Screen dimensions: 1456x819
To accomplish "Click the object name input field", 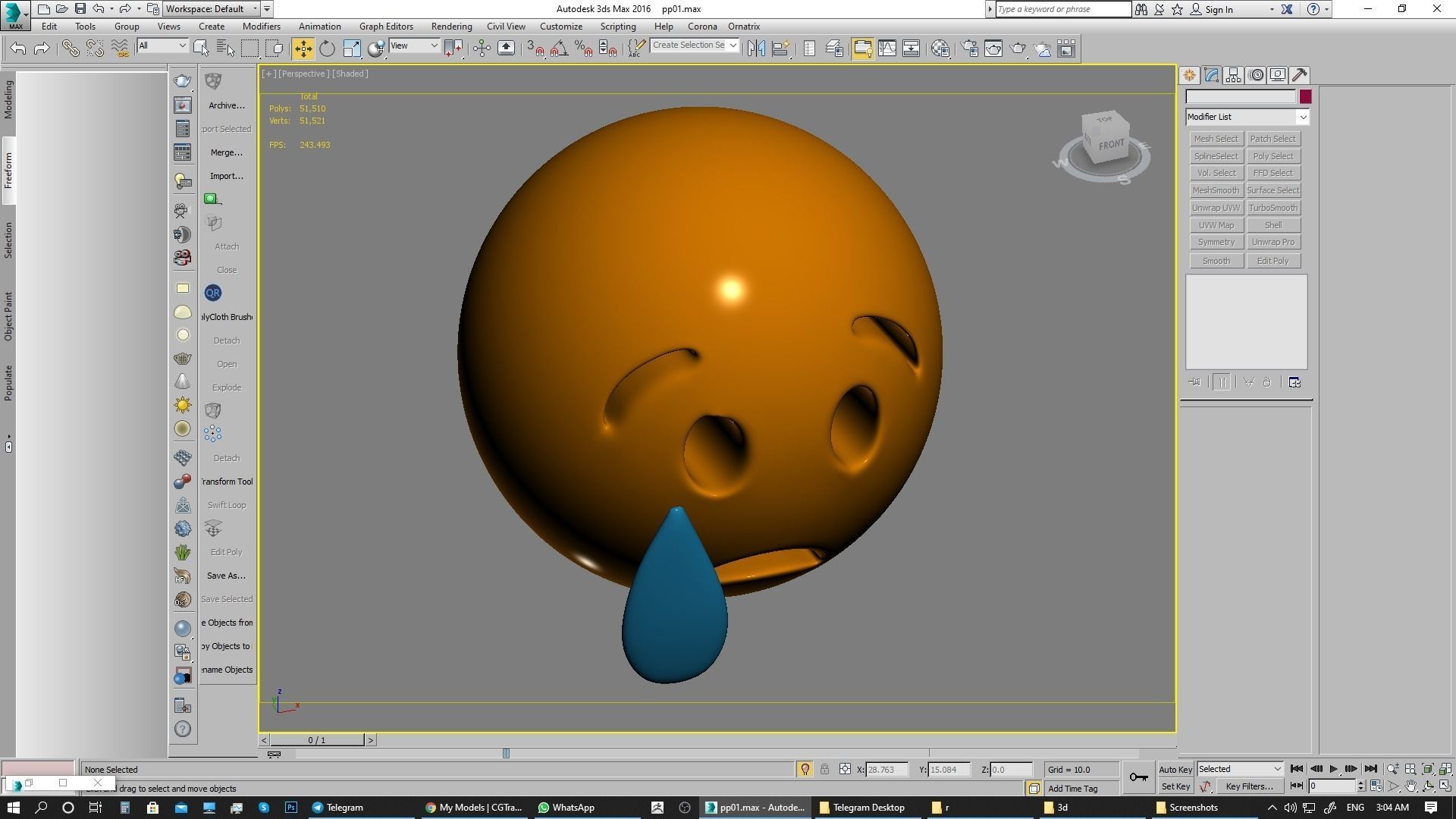I will (1241, 96).
